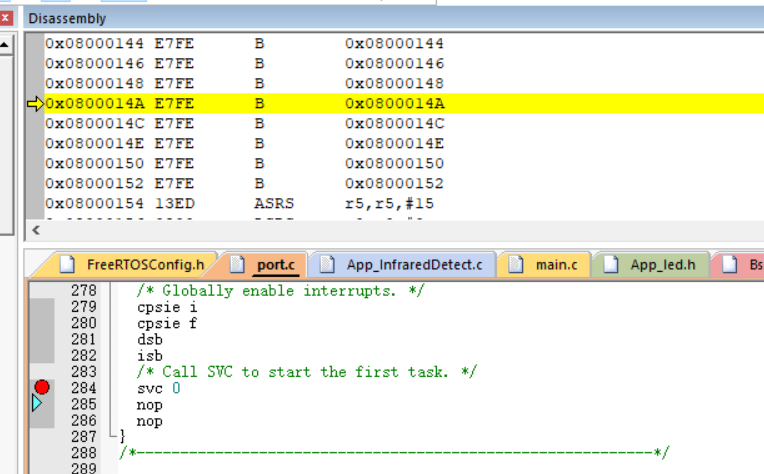This screenshot has height=474, width=764.
Task: Switch to the App_led.h tab
Action: pyautogui.click(x=650, y=265)
